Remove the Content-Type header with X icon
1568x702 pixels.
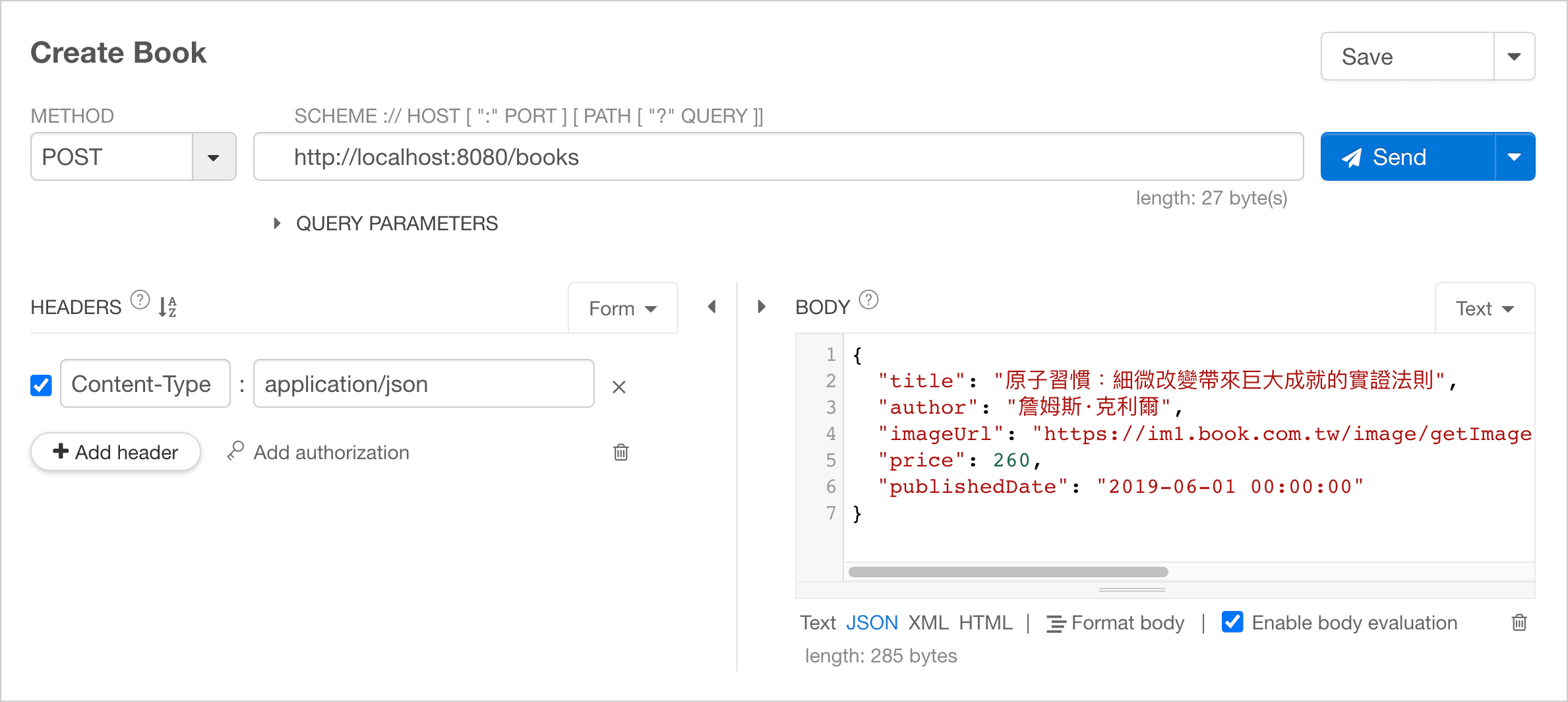tap(618, 387)
